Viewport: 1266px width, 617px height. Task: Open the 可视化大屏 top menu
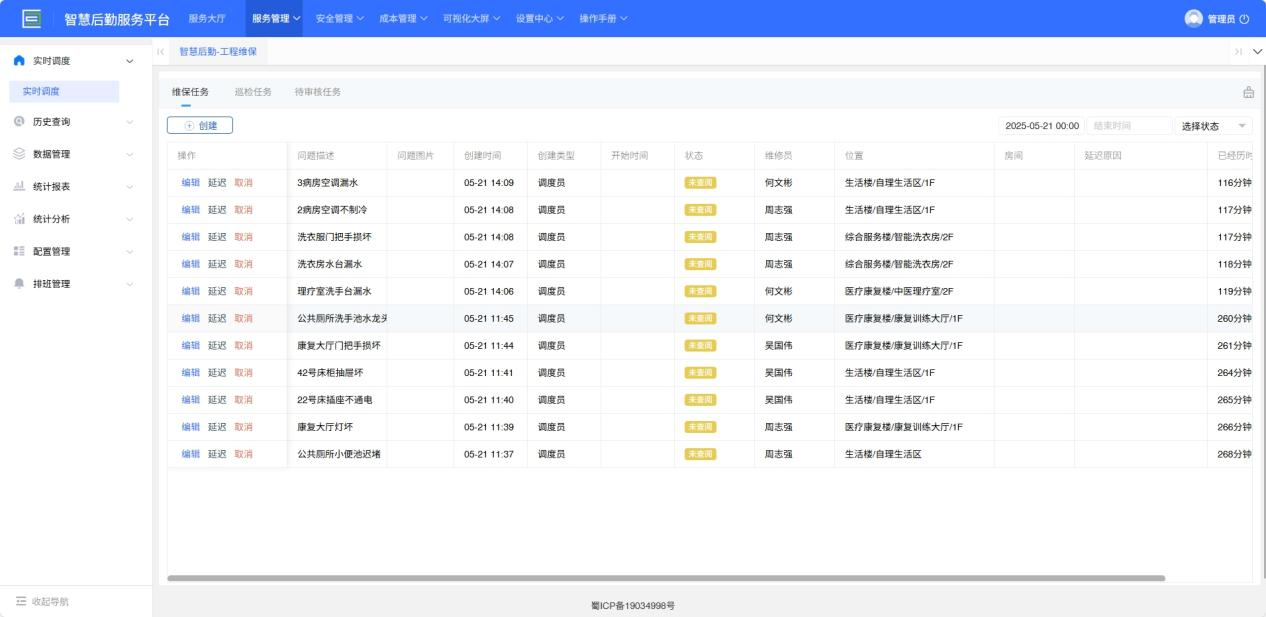(471, 19)
